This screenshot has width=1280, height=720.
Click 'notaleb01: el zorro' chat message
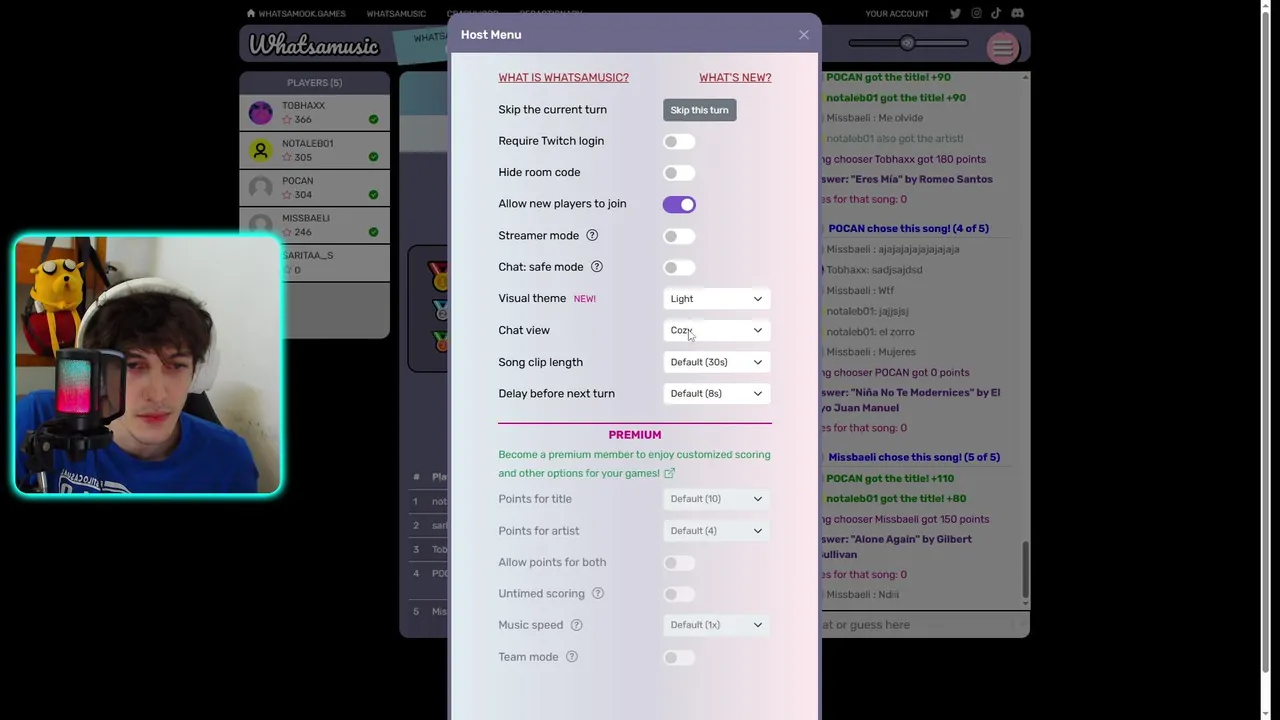pyautogui.click(x=870, y=332)
